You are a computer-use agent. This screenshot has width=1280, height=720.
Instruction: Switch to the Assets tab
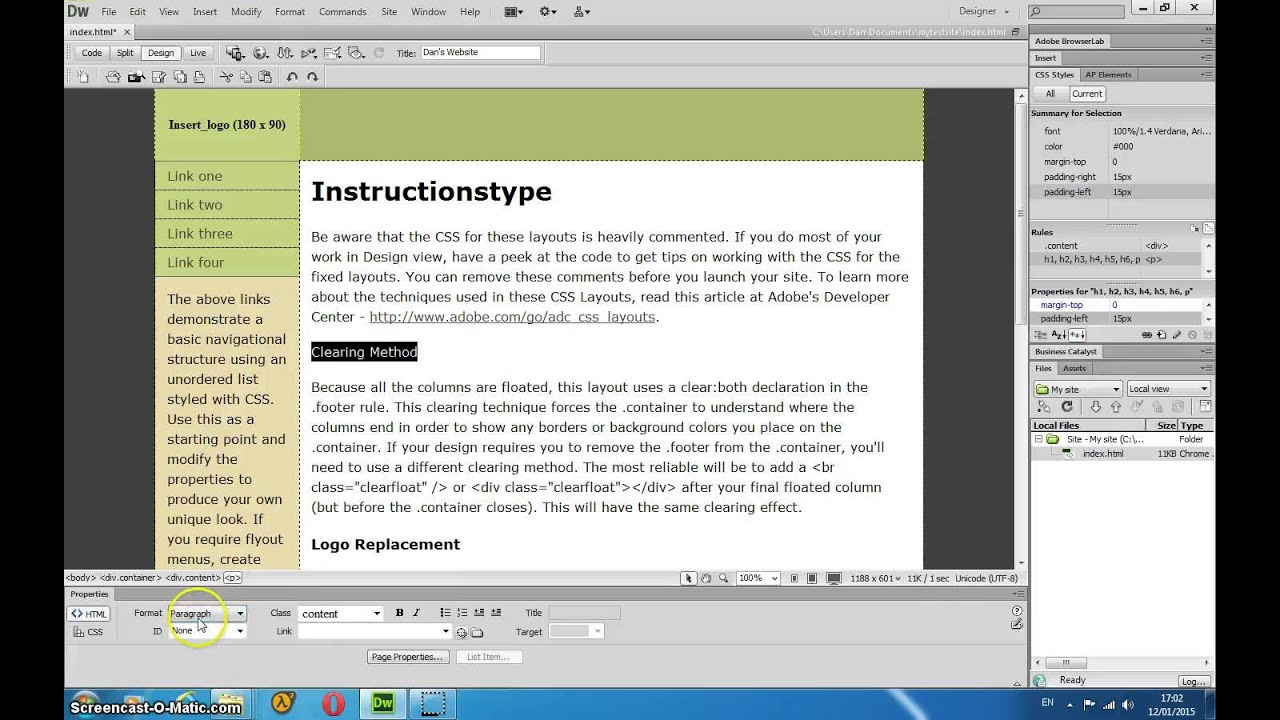[x=1074, y=369]
